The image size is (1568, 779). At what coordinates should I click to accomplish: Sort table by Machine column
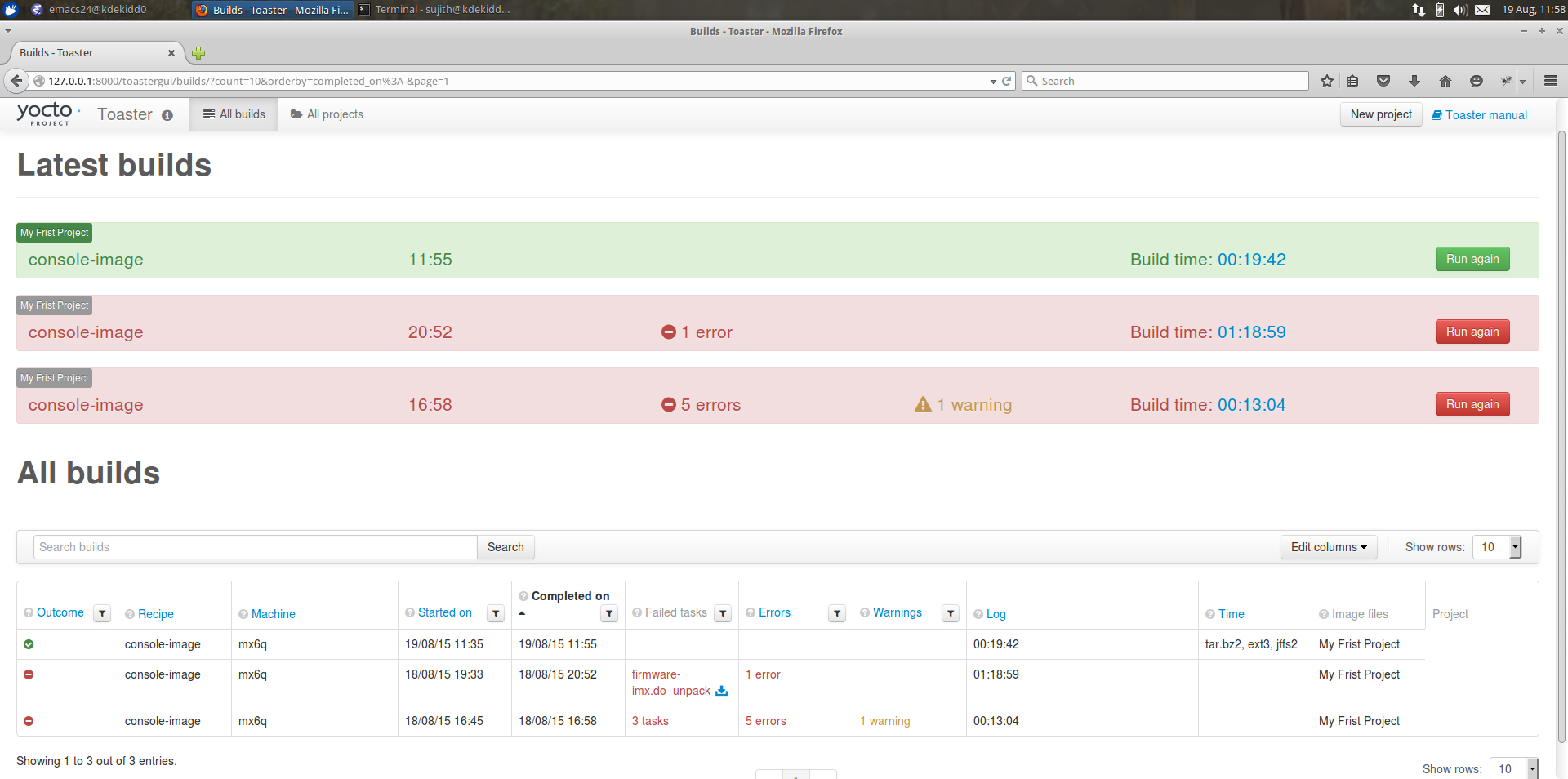click(x=273, y=614)
